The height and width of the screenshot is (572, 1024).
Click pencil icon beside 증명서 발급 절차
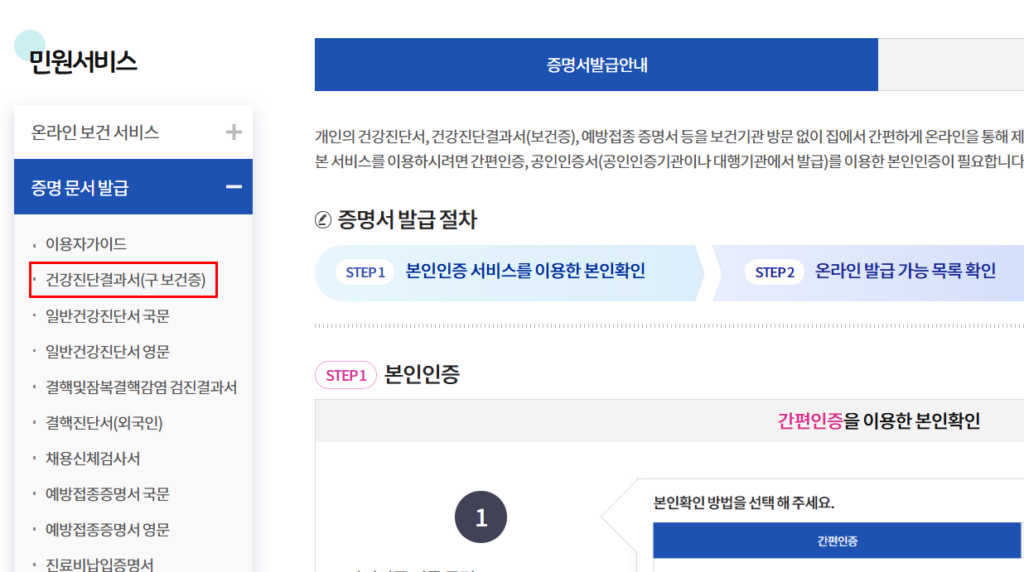pos(323,220)
